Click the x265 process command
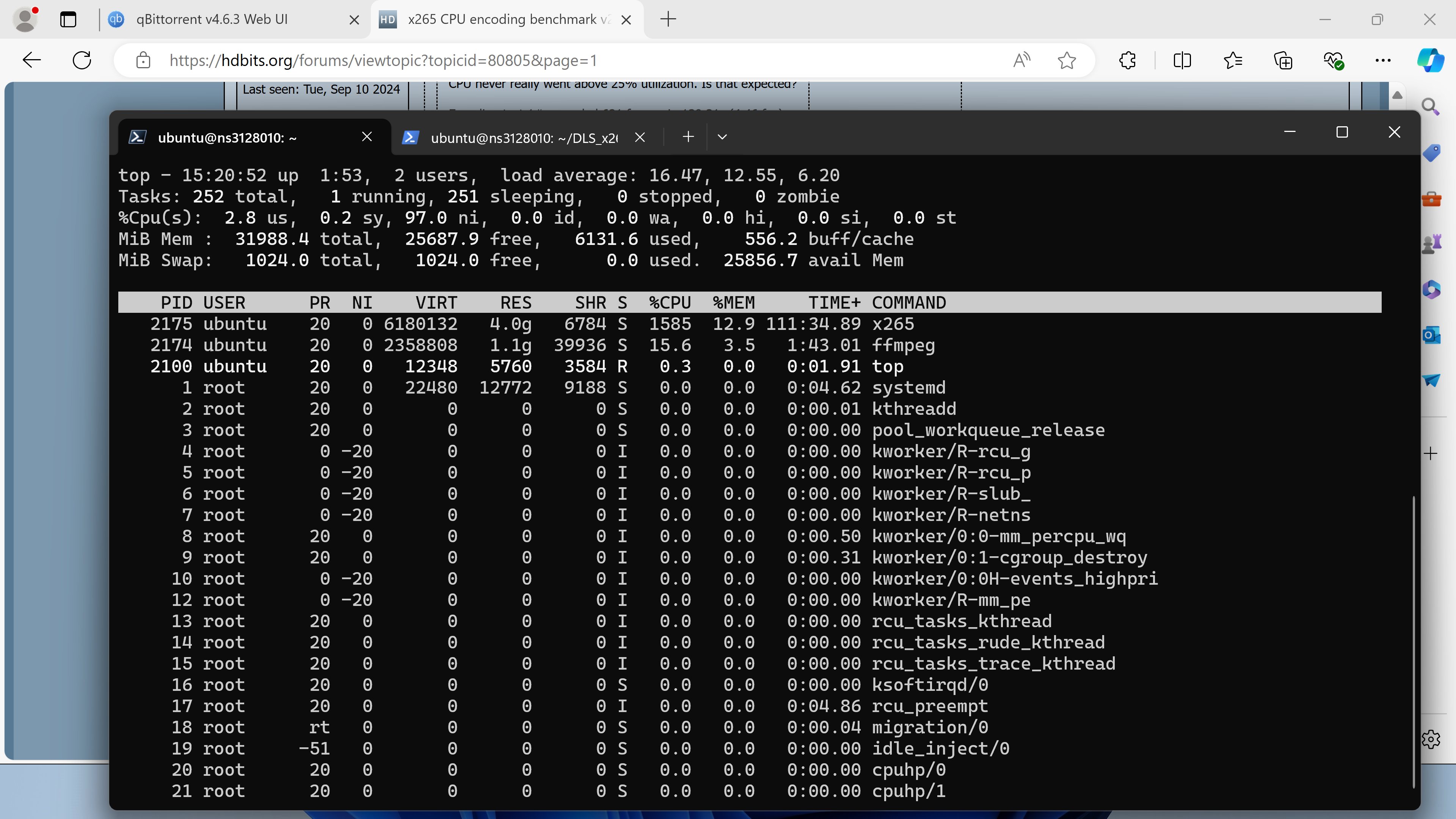 coord(893,324)
